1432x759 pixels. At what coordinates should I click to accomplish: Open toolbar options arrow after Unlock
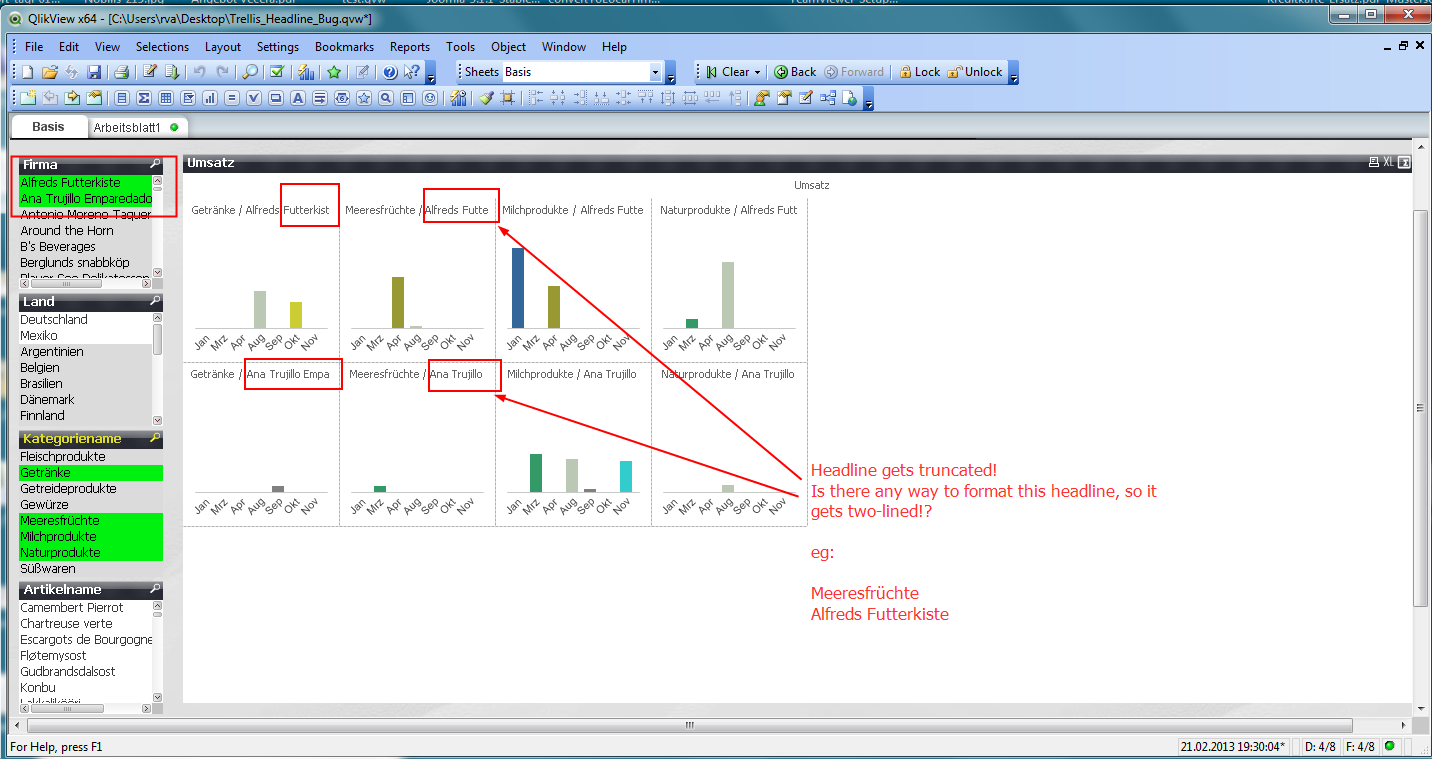coord(1013,72)
